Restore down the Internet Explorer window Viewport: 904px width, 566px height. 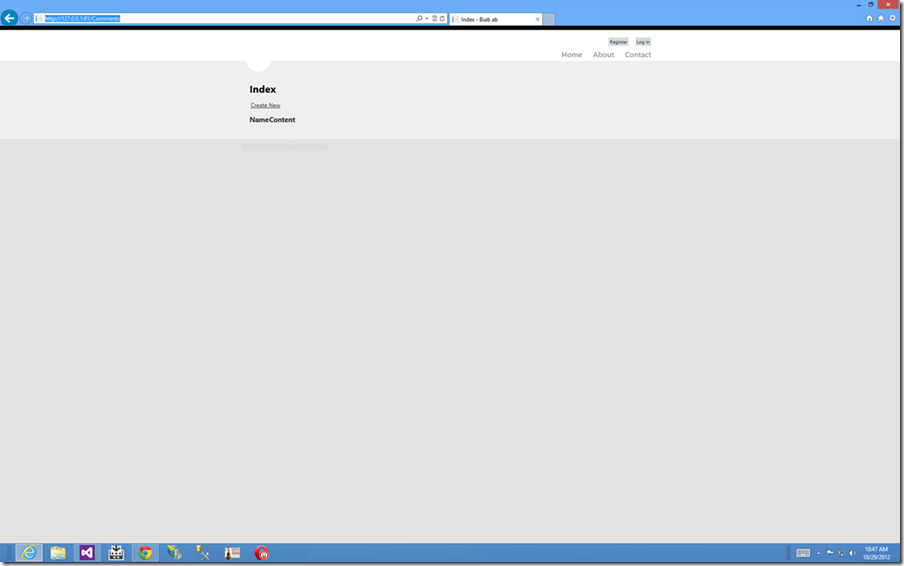coord(871,5)
